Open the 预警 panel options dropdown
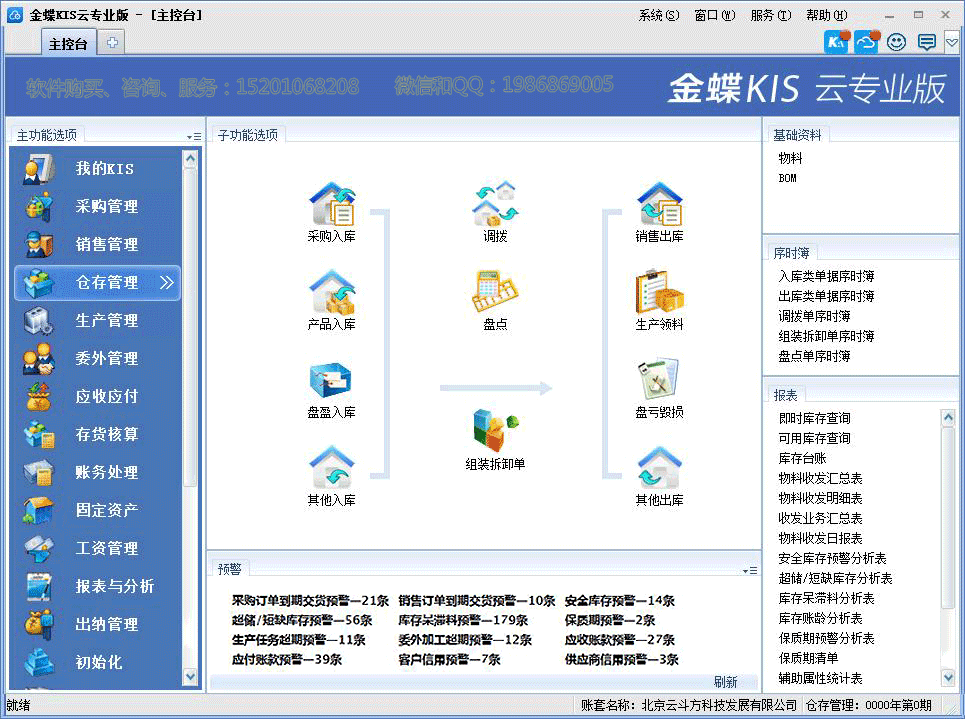Image resolution: width=965 pixels, height=719 pixels. (750, 570)
